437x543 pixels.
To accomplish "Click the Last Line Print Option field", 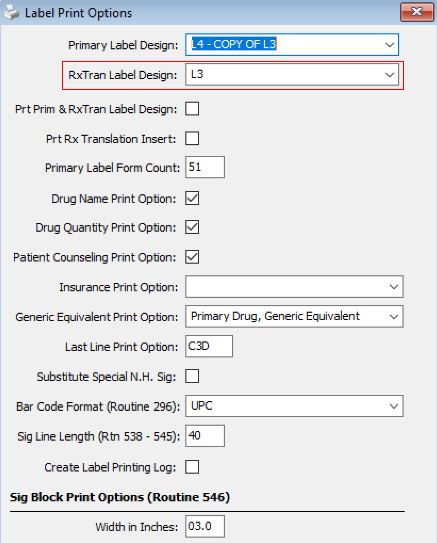I will (209, 346).
